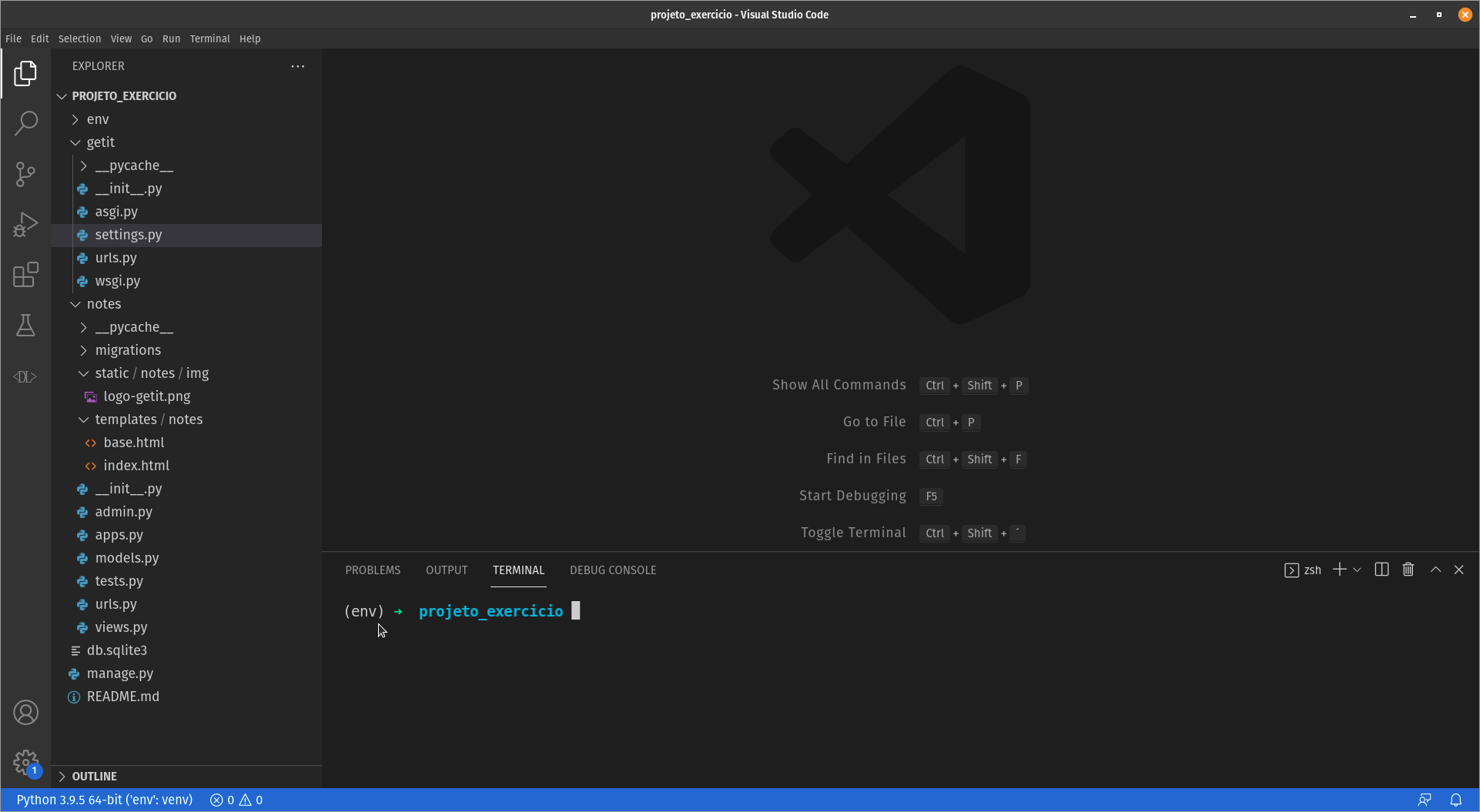Open base.html template
Viewport: 1480px width, 812px height.
click(186, 443)
